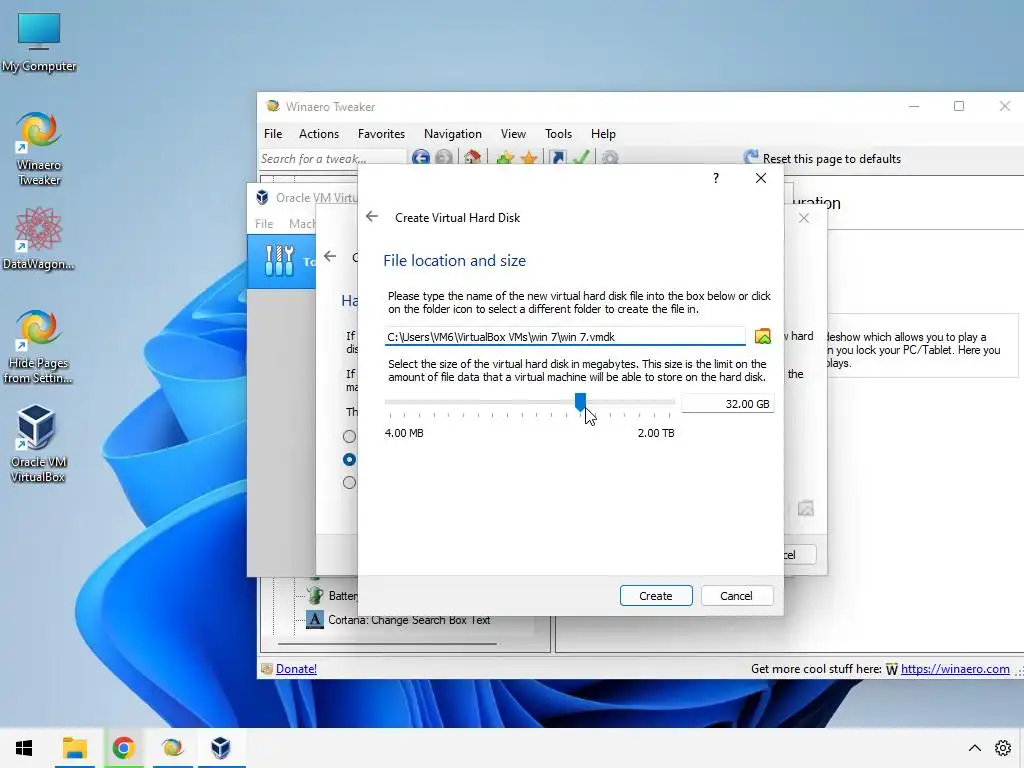Open File Explorer from taskbar
Screen dimensions: 1024x768
[x=74, y=748]
